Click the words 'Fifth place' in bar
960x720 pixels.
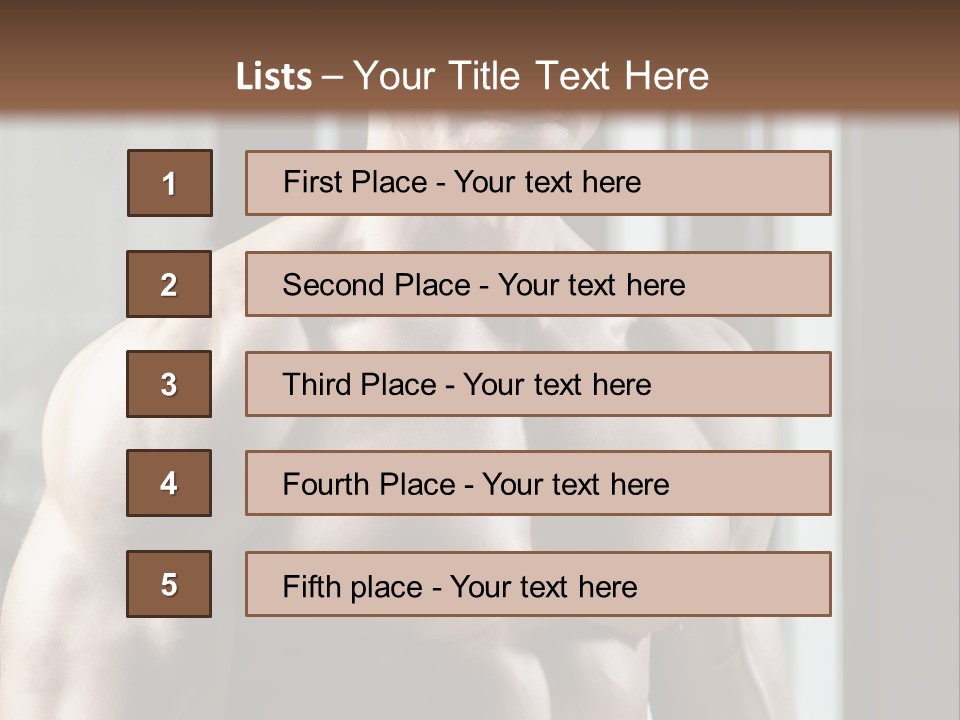point(353,587)
